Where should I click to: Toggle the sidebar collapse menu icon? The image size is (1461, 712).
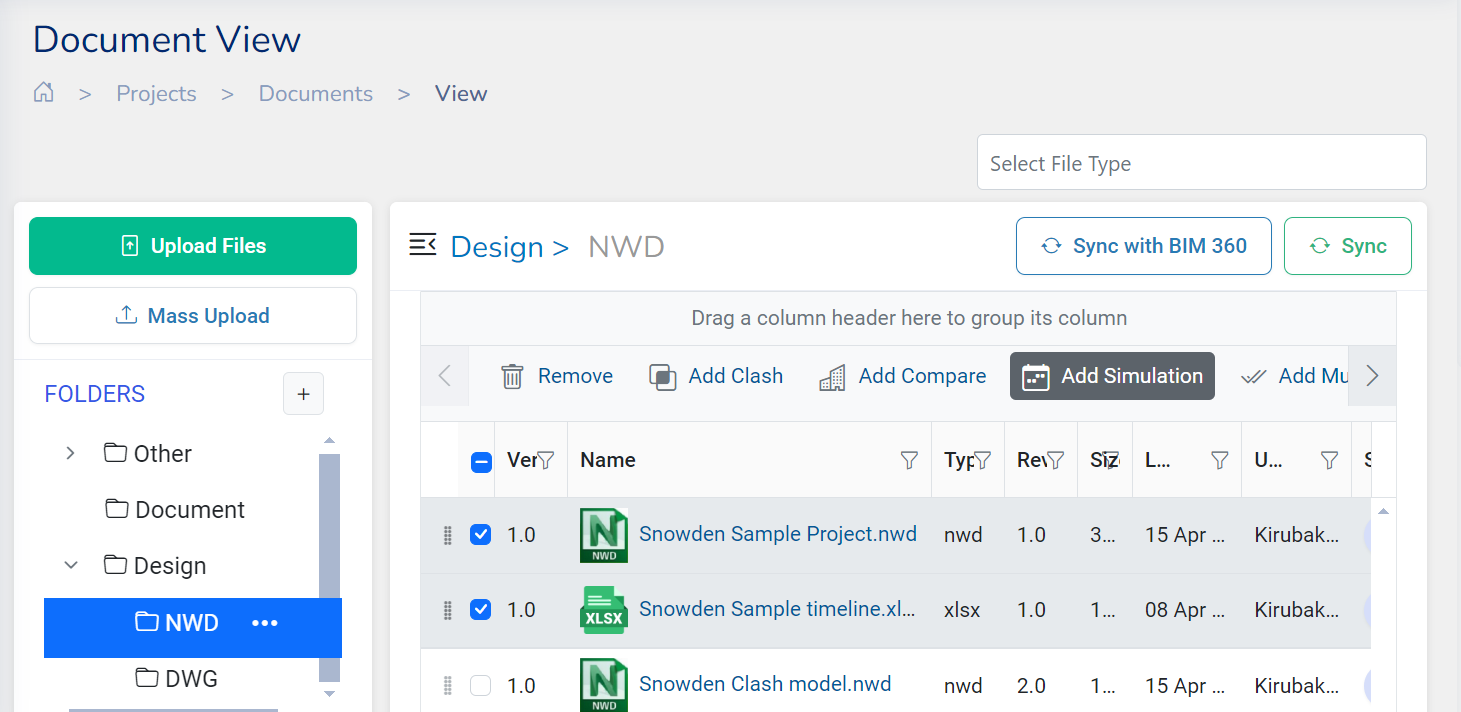423,245
